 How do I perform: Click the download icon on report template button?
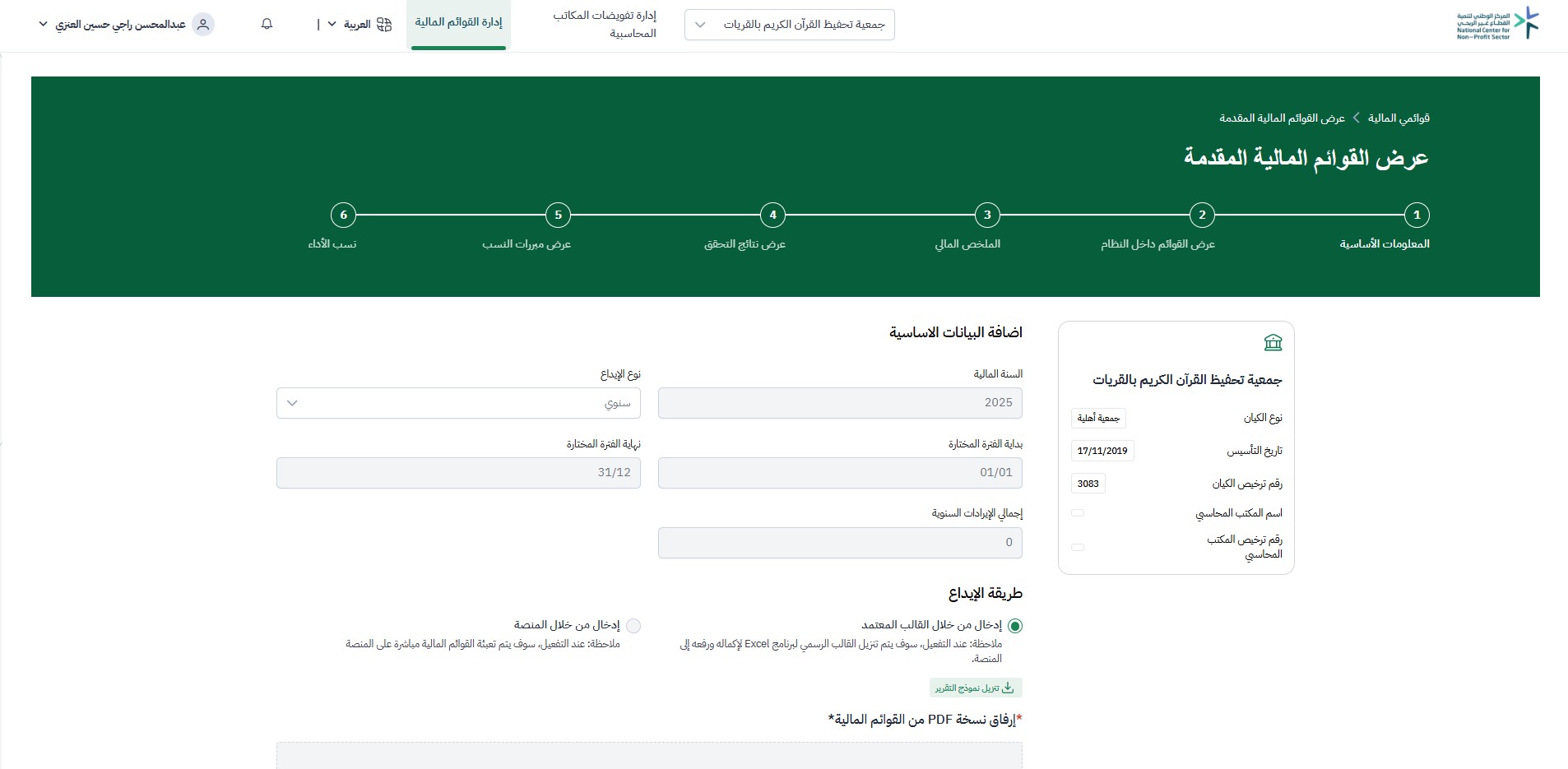(x=1008, y=688)
